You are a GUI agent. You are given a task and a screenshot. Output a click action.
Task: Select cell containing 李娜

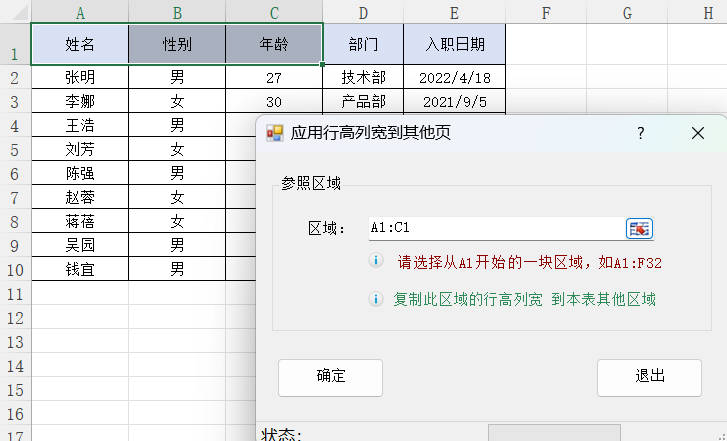pyautogui.click(x=80, y=101)
